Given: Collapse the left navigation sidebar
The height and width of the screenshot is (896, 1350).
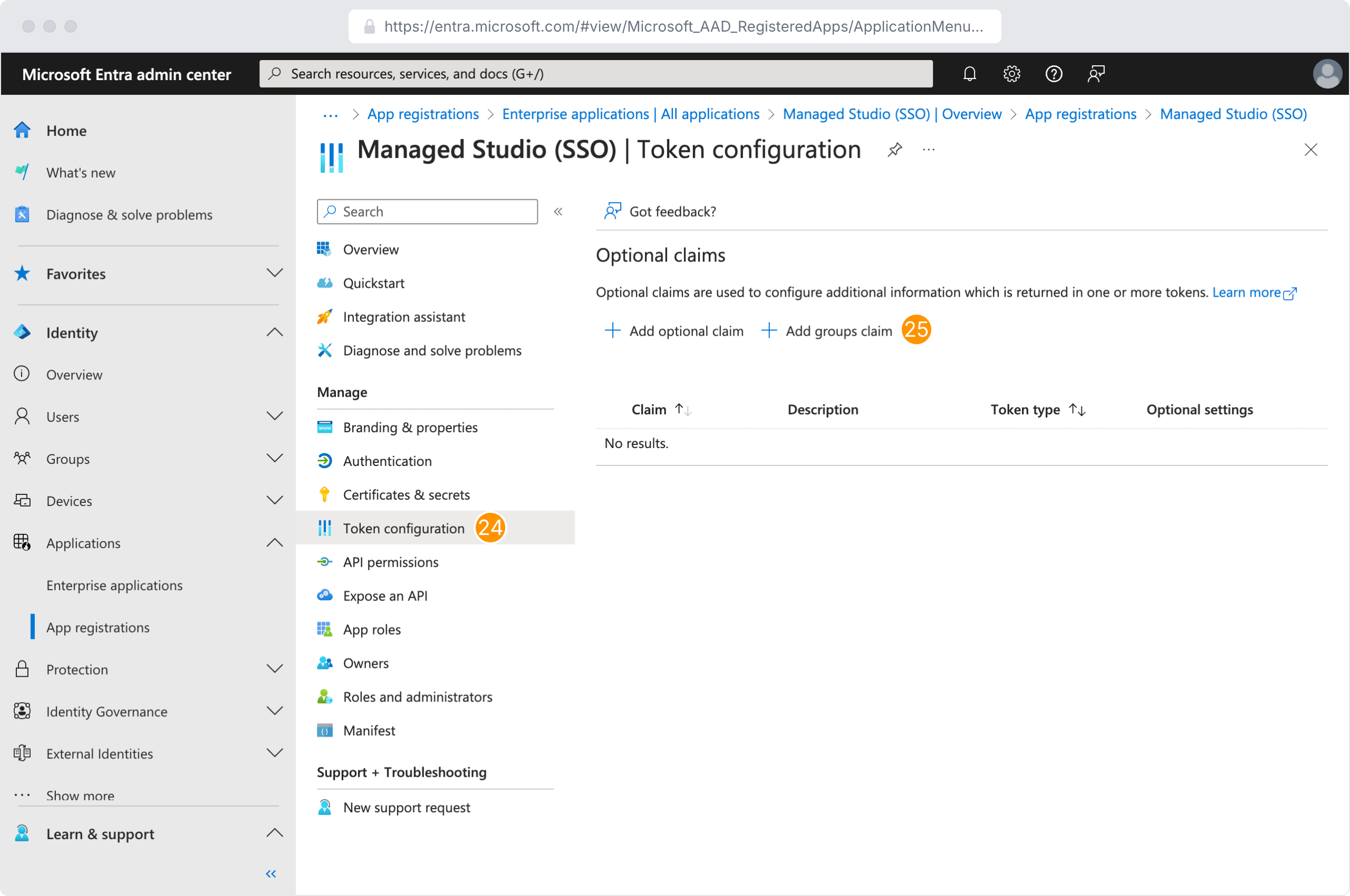Looking at the screenshot, I should [271, 873].
